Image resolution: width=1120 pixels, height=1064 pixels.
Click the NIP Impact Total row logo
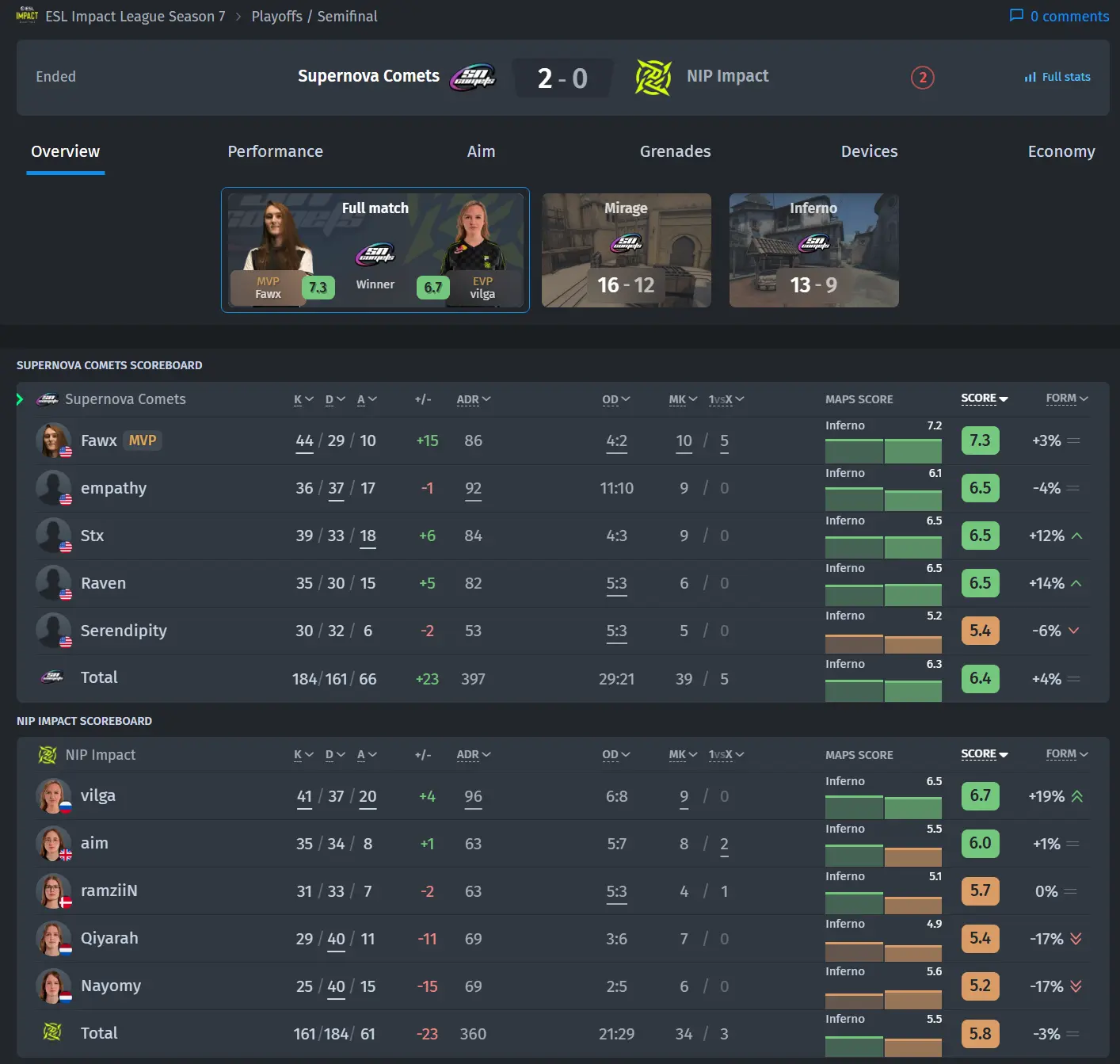click(52, 1032)
